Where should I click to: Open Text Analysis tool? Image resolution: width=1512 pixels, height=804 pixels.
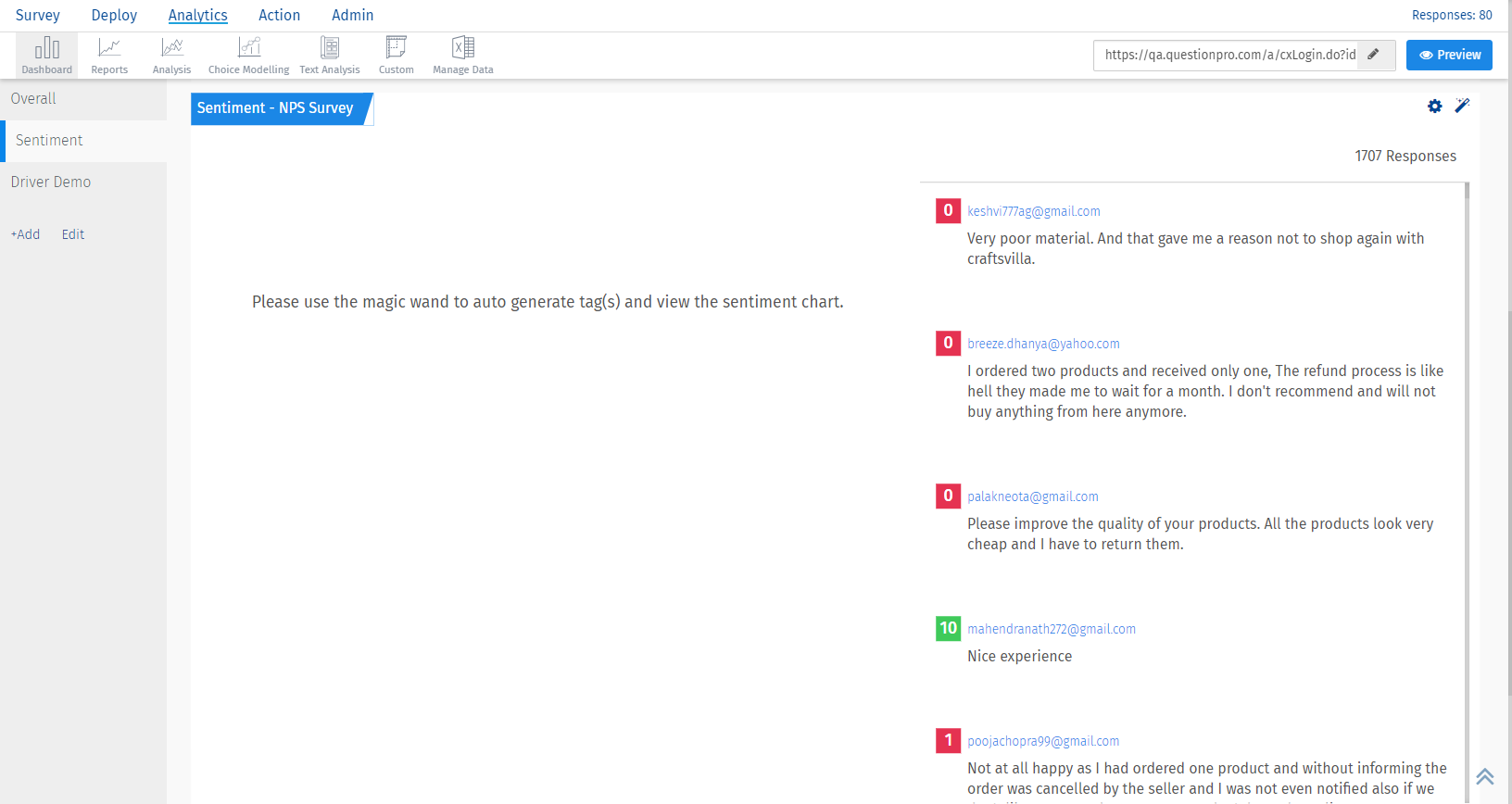[330, 55]
